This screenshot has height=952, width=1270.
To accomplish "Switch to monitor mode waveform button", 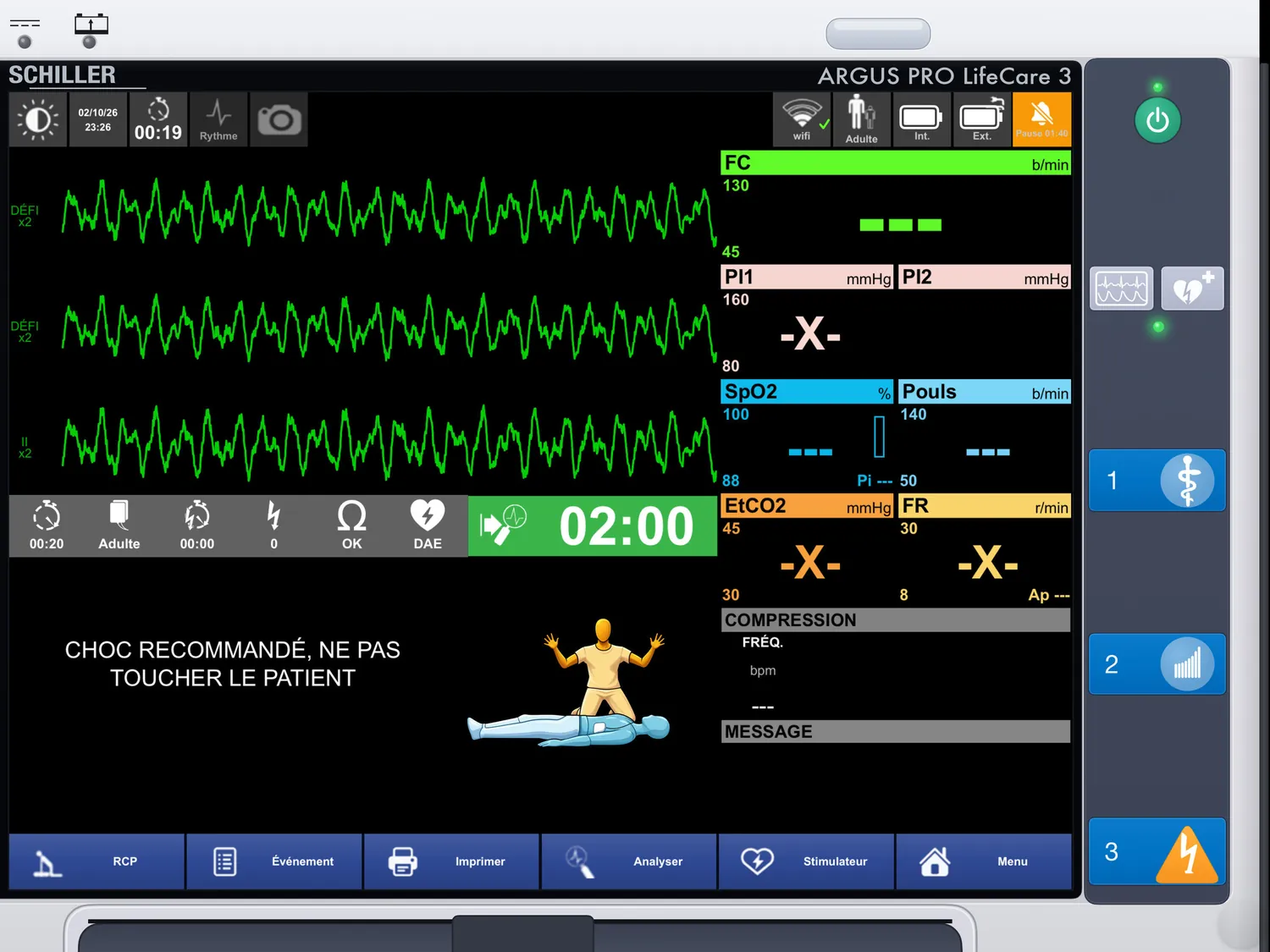I will (x=1121, y=289).
